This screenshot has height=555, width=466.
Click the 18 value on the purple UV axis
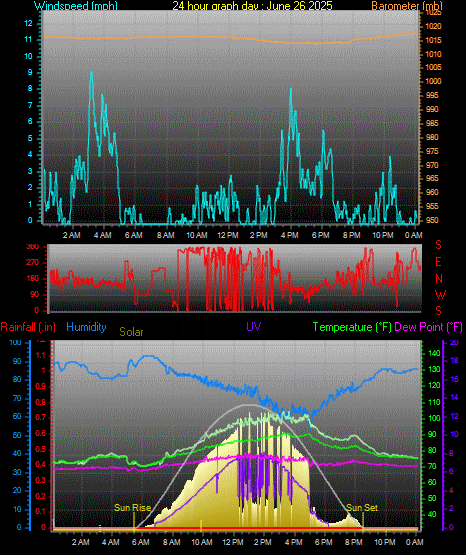click(454, 361)
